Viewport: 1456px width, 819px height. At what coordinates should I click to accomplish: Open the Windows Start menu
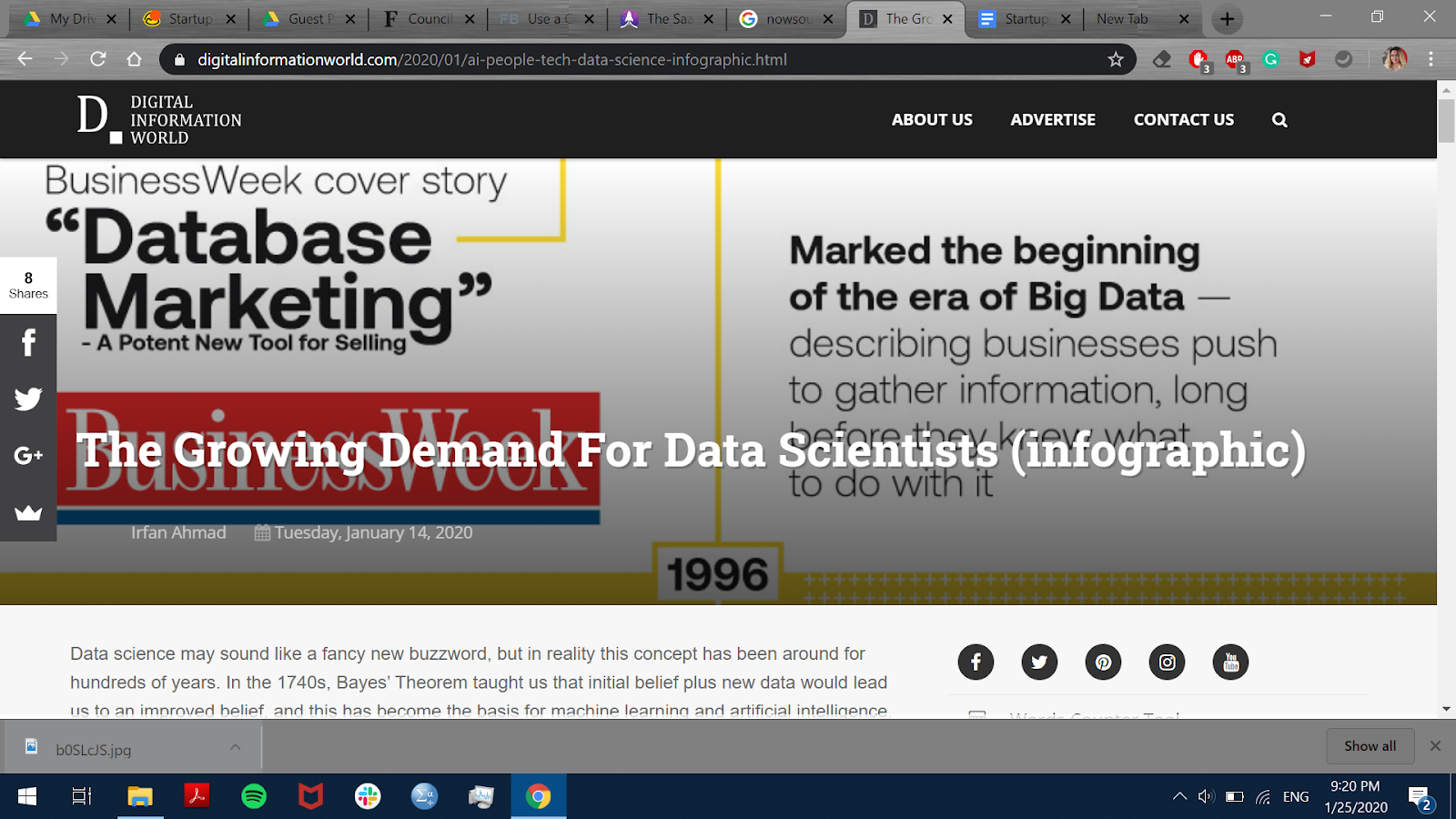(27, 796)
